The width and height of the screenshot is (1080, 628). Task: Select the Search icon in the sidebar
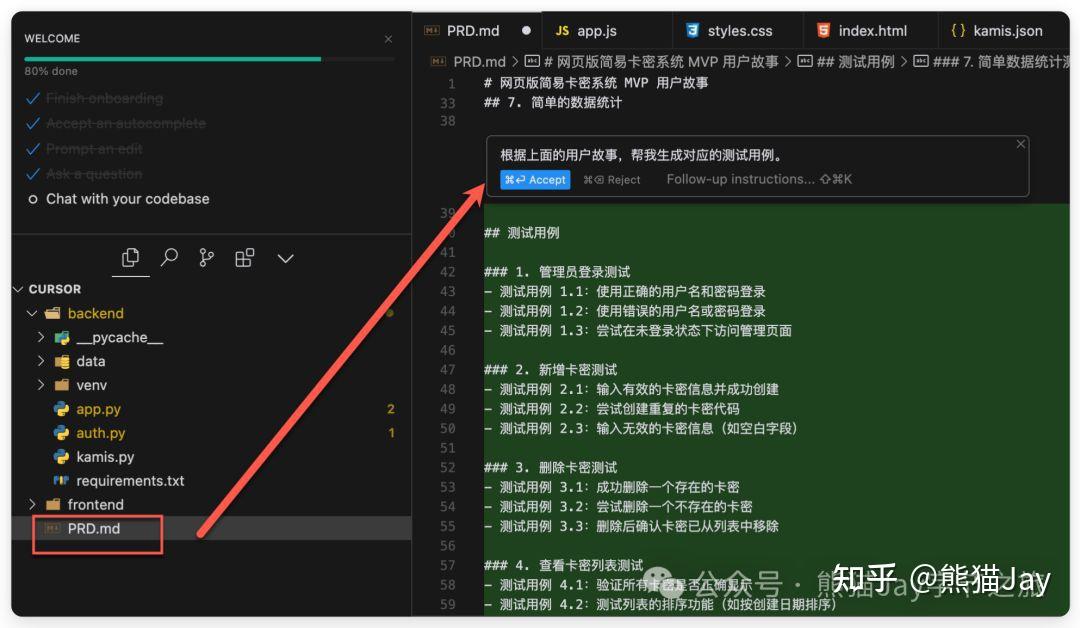point(168,257)
